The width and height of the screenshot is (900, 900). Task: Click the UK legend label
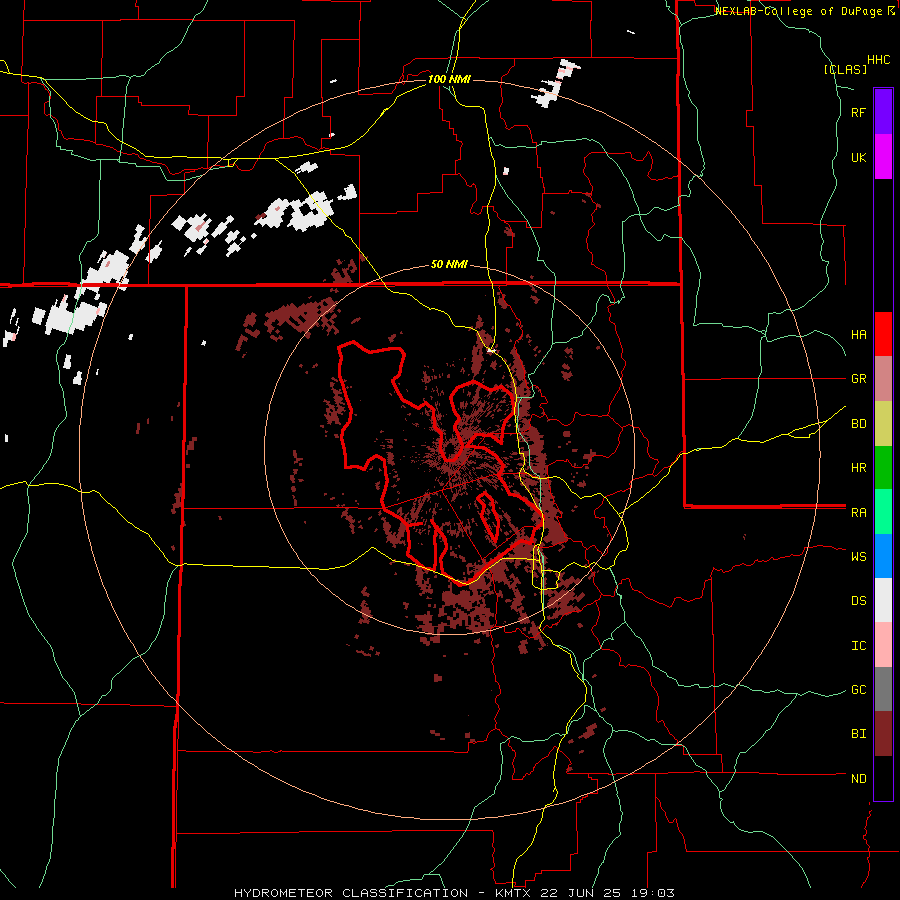pos(858,157)
